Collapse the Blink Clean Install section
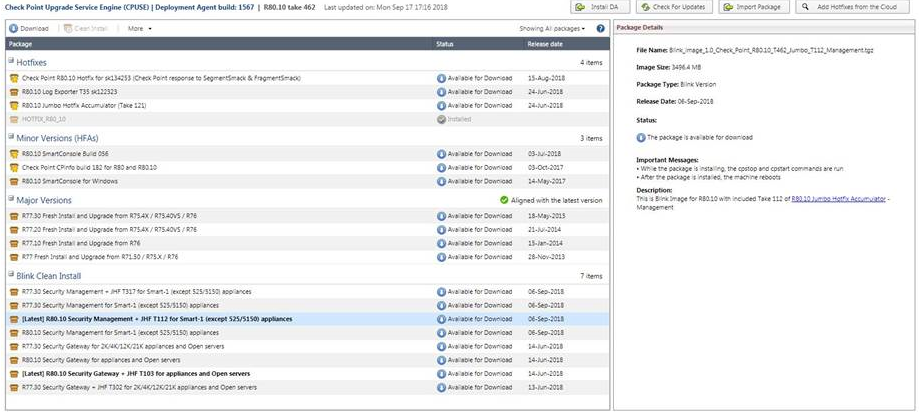919x414 pixels. pos(11,274)
